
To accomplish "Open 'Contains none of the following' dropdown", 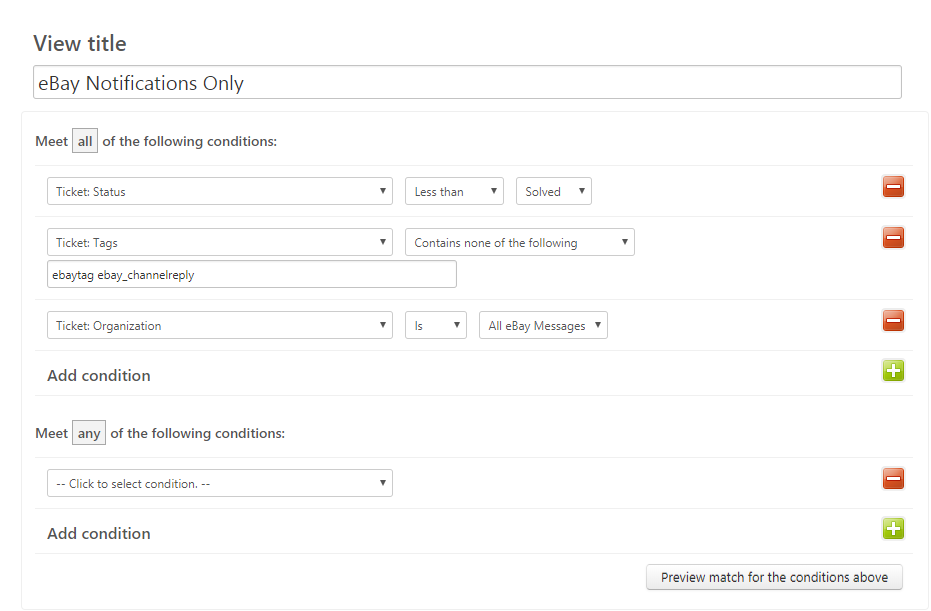I will point(520,242).
